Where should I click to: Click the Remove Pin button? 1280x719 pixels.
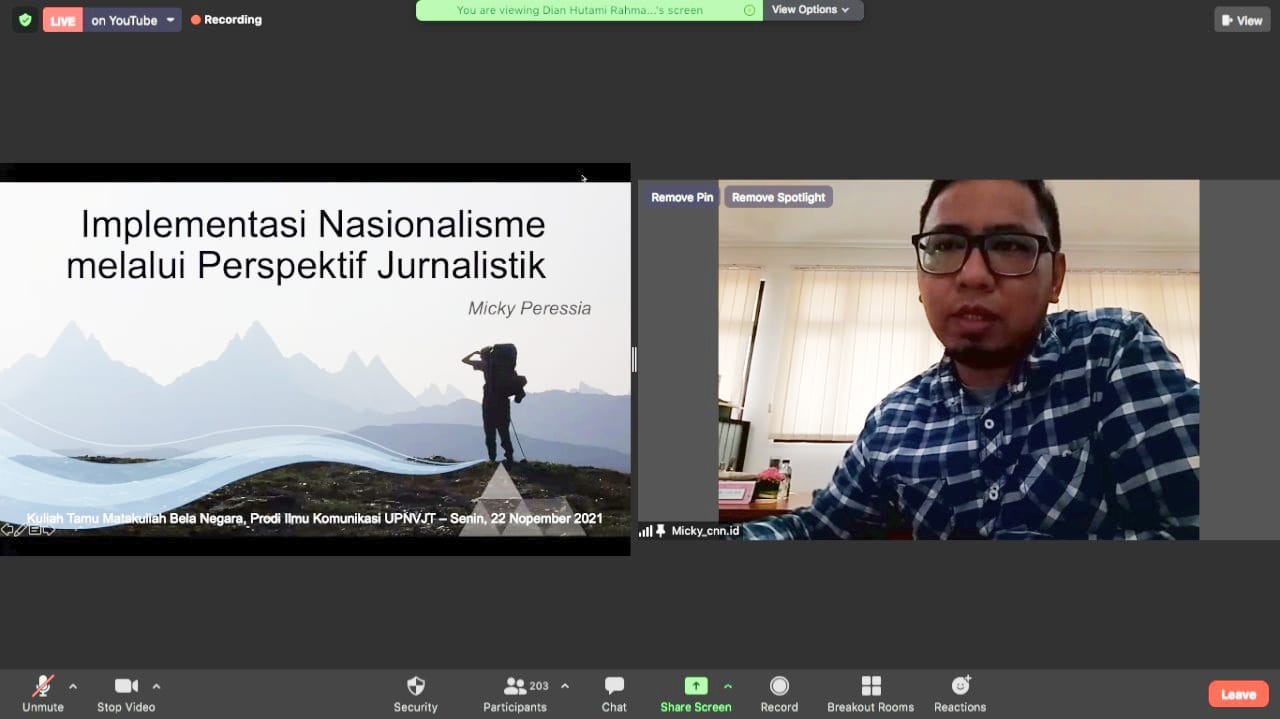point(682,198)
